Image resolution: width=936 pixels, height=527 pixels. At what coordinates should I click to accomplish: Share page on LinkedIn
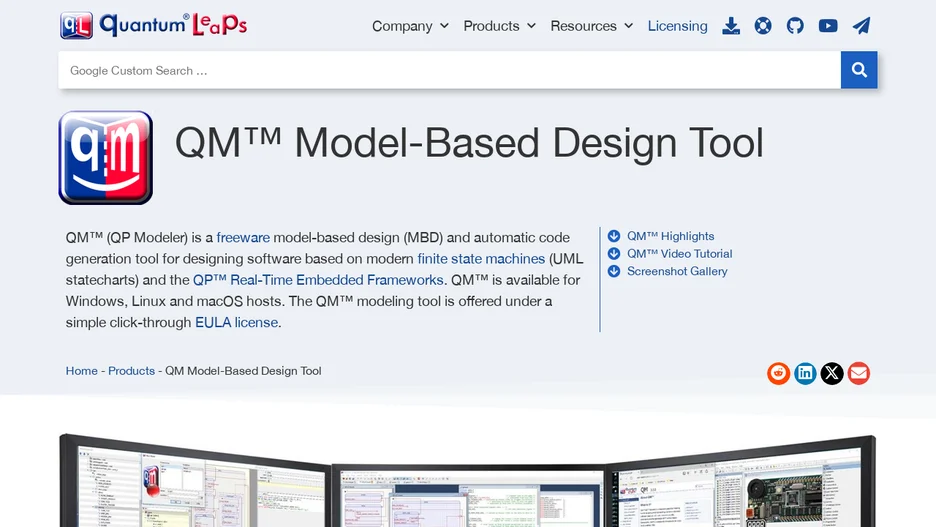click(805, 374)
